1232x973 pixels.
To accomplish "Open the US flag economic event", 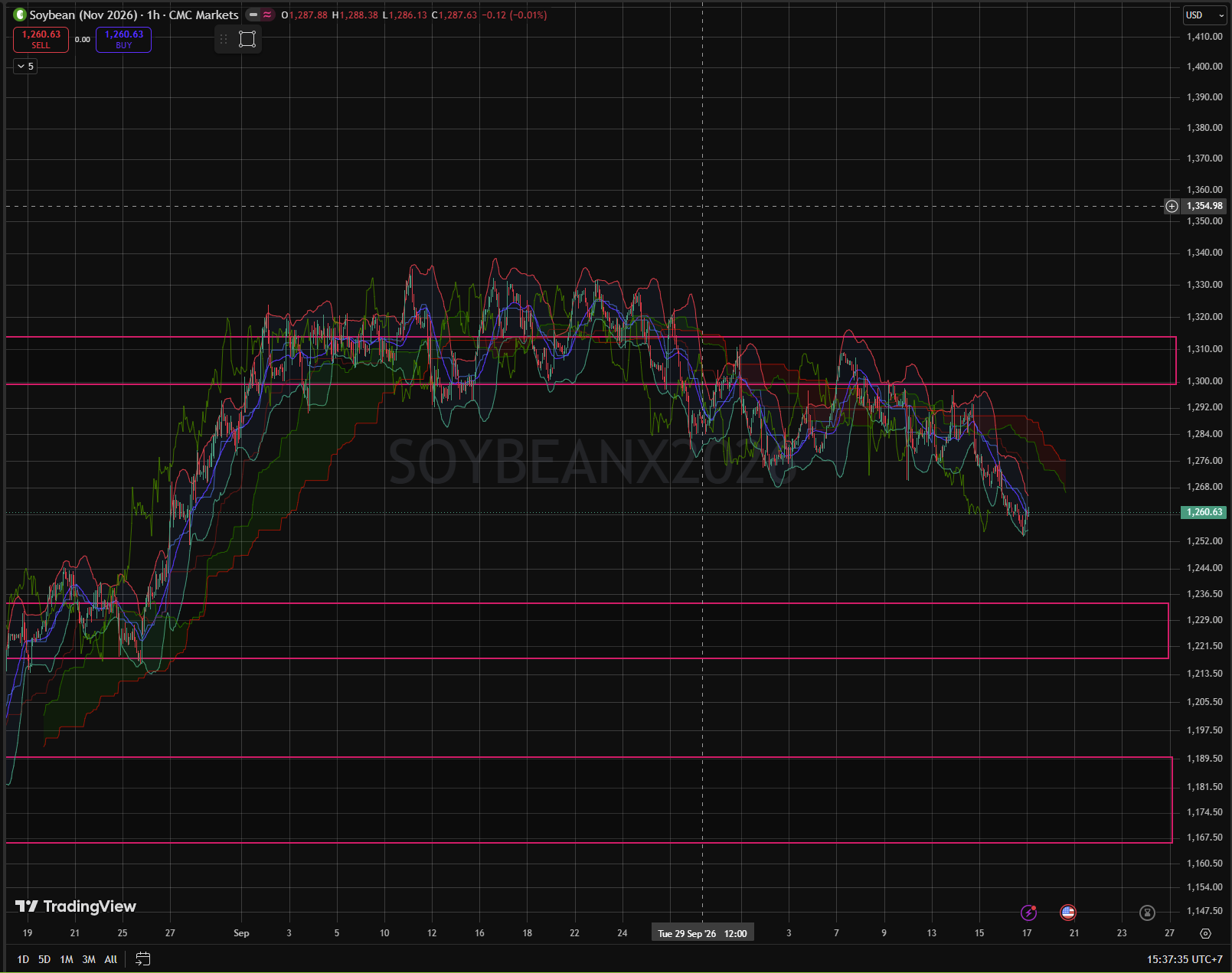I will coord(1067,913).
